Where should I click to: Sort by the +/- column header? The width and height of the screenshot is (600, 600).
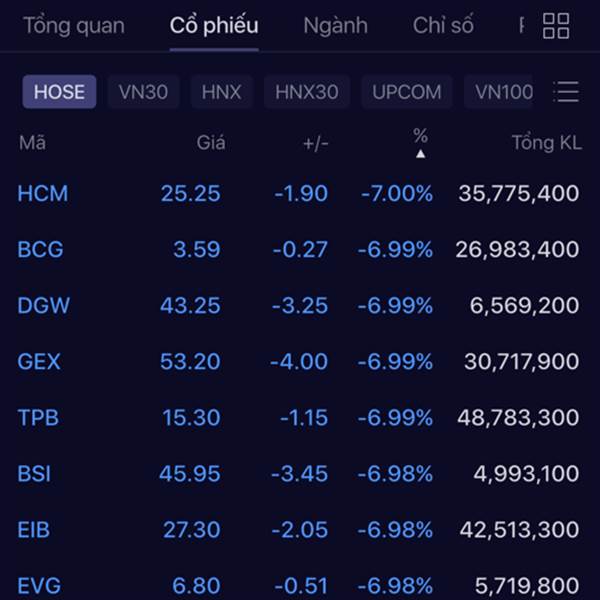coord(316,143)
